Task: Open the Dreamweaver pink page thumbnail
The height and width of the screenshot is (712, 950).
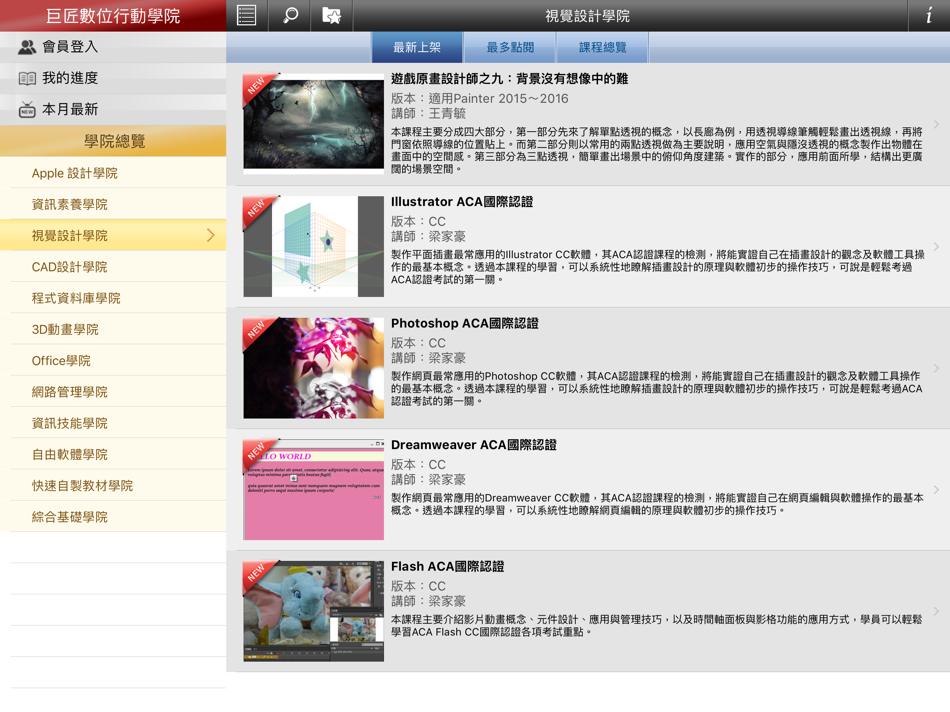Action: pos(313,490)
